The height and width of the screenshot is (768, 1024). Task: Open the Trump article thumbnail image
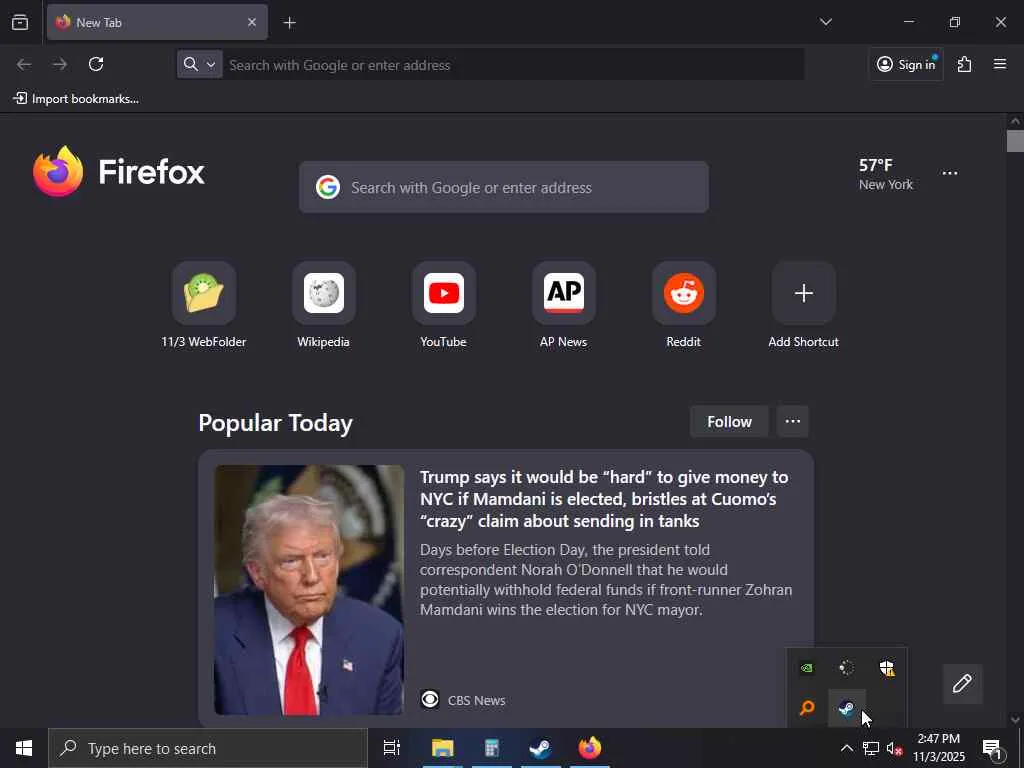coord(309,590)
